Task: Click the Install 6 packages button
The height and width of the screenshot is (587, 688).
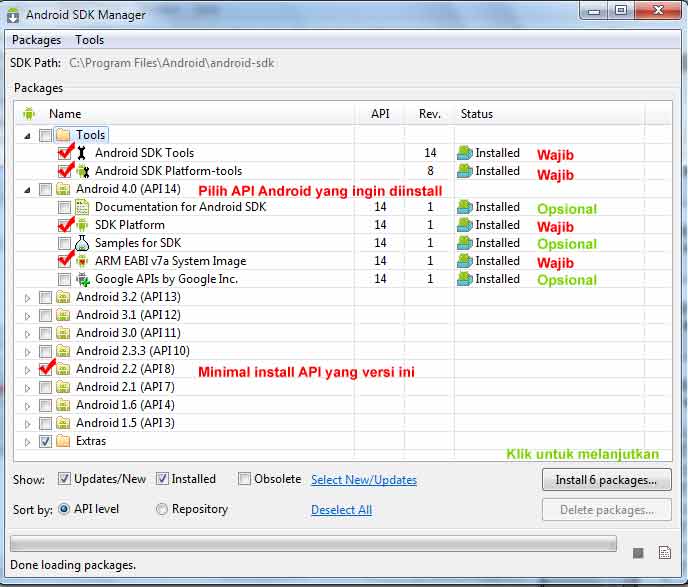Action: point(606,480)
